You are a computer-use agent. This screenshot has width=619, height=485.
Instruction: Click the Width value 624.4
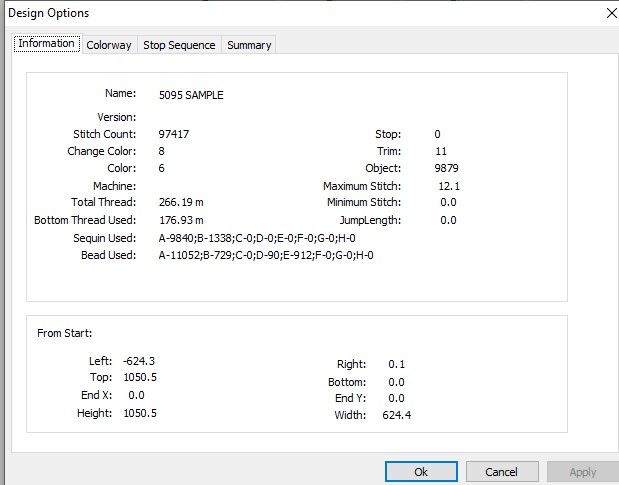tap(397, 415)
